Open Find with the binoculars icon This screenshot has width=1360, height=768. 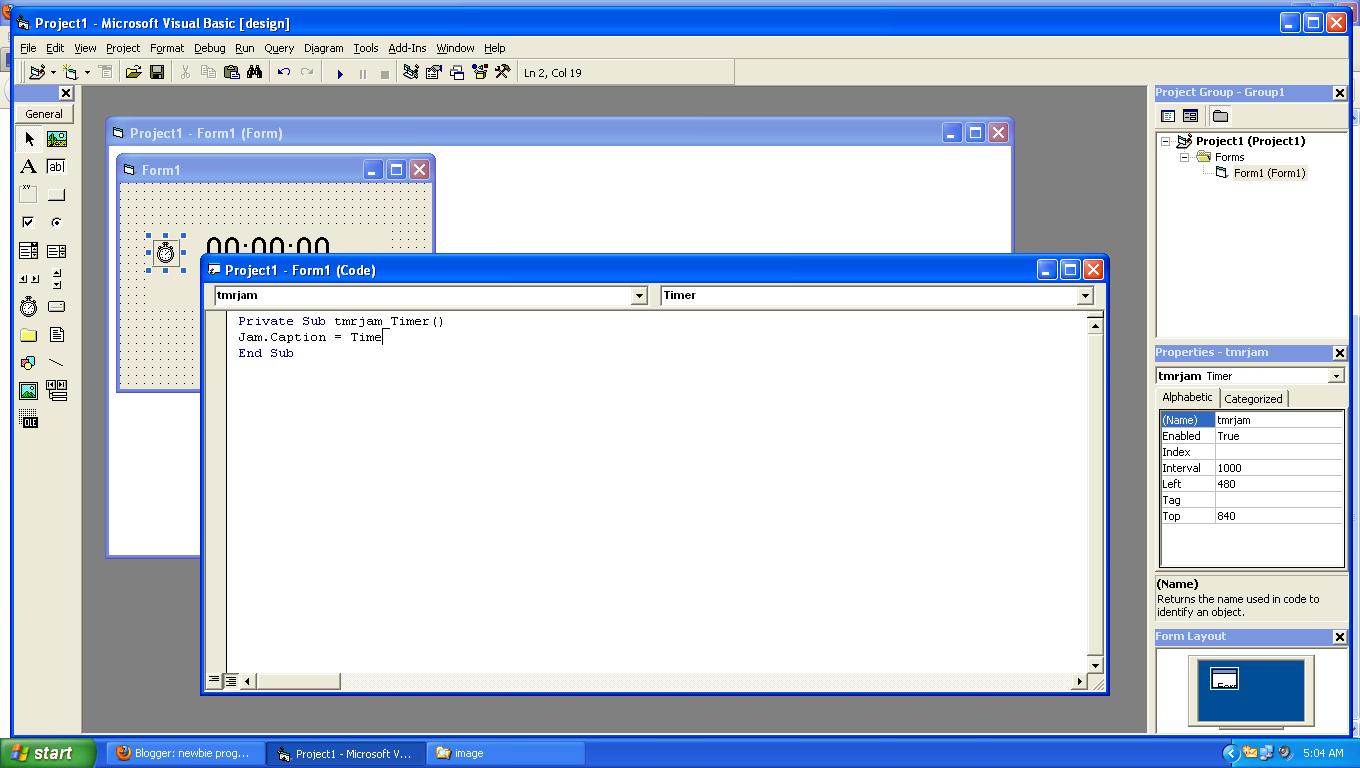255,72
